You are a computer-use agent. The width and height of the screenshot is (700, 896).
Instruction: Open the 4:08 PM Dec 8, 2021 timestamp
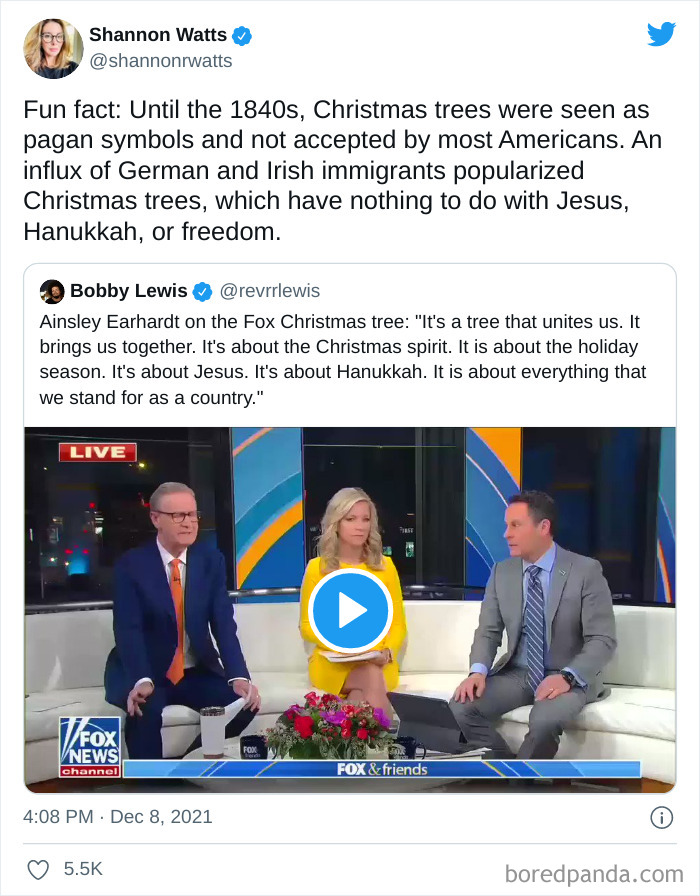pos(118,817)
